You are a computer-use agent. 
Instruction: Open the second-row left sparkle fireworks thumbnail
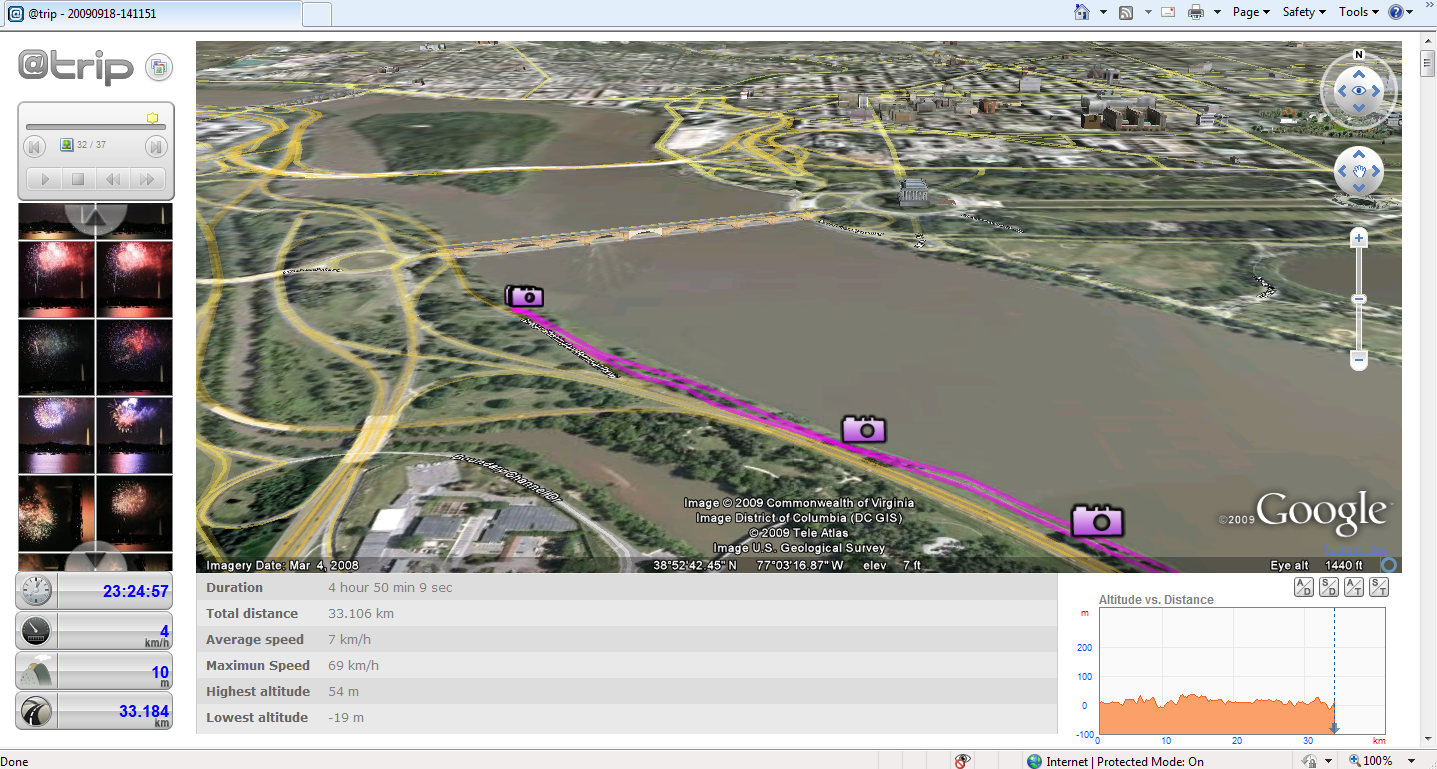pyautogui.click(x=56, y=357)
